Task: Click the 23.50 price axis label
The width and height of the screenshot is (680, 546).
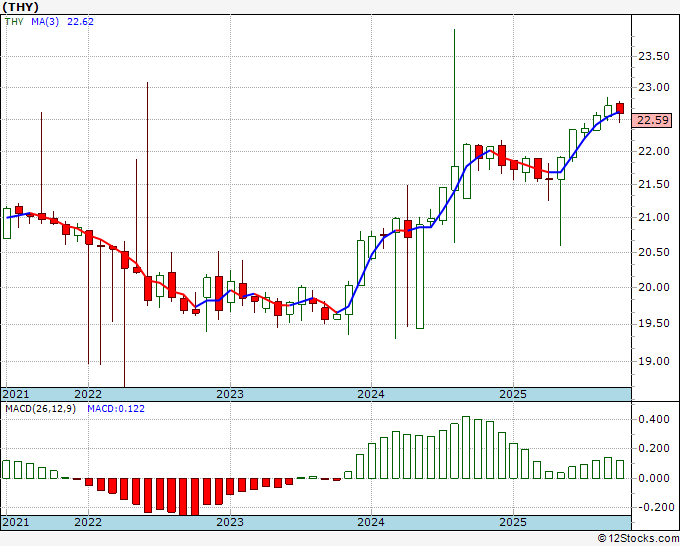Action: point(654,56)
